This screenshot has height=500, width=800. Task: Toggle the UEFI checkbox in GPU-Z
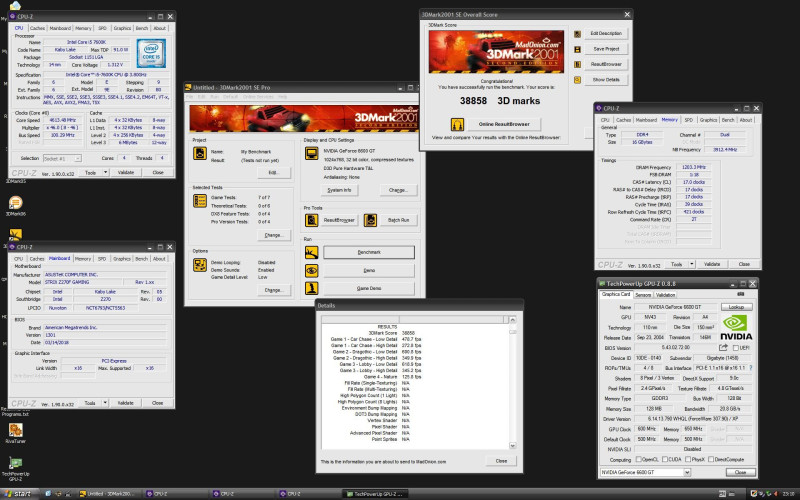coord(736,348)
